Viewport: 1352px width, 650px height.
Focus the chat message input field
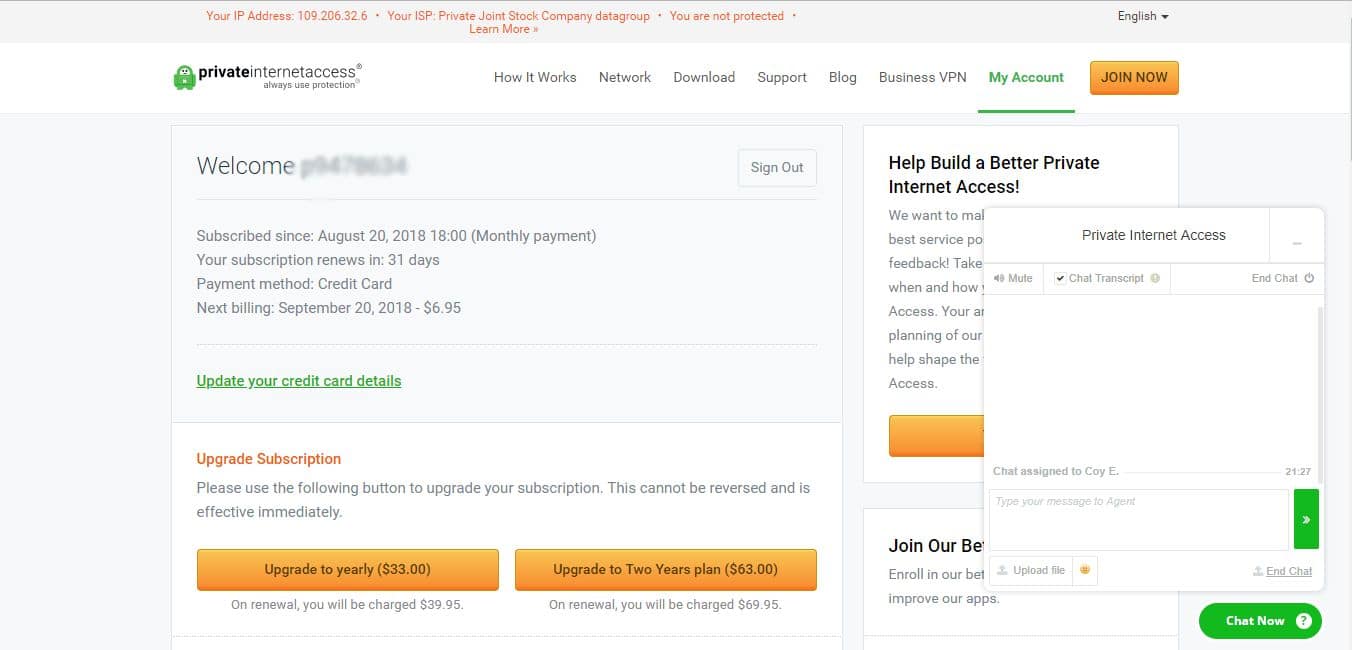pyautogui.click(x=1139, y=519)
